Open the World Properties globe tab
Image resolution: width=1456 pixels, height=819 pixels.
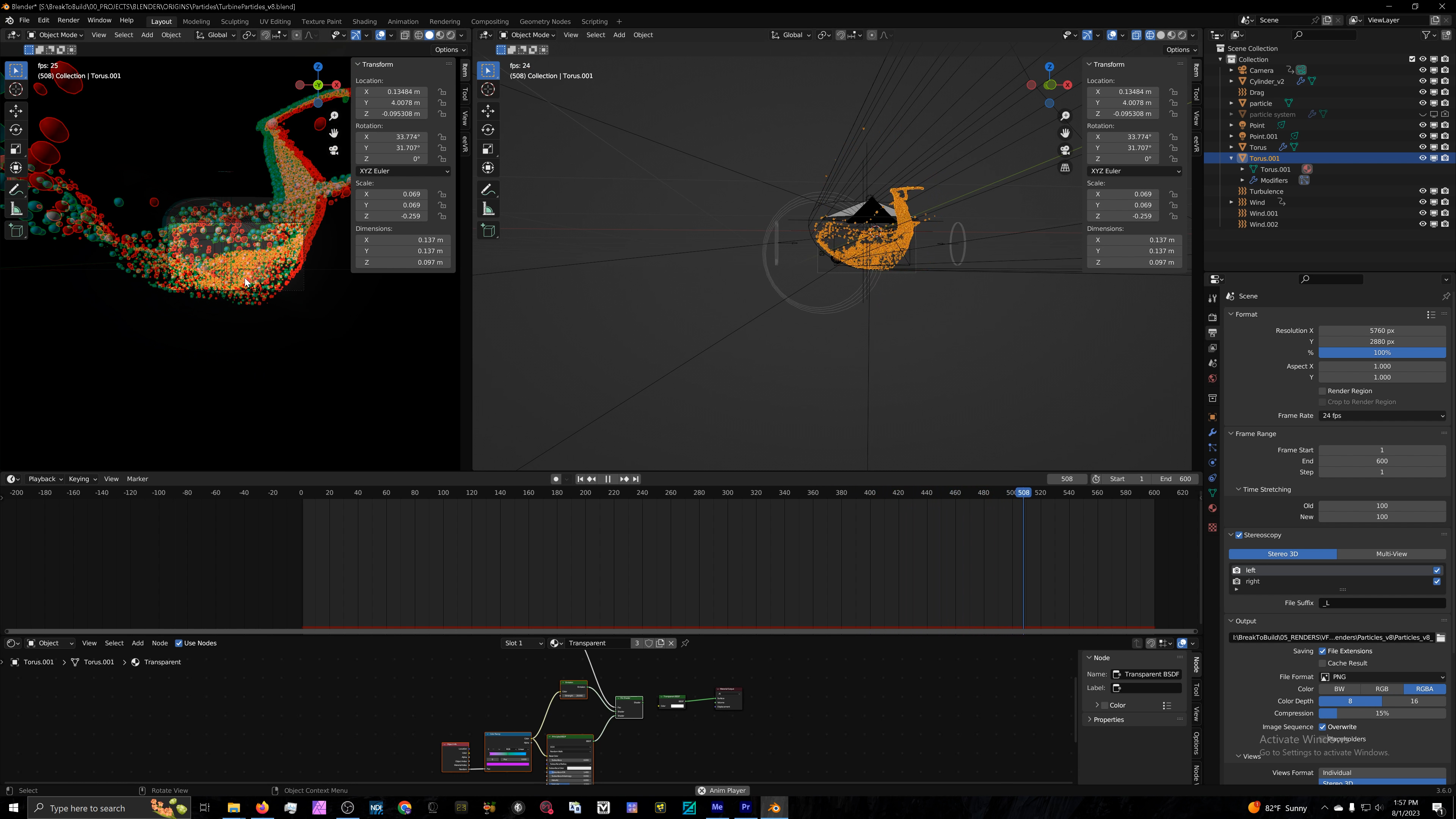point(1213,379)
